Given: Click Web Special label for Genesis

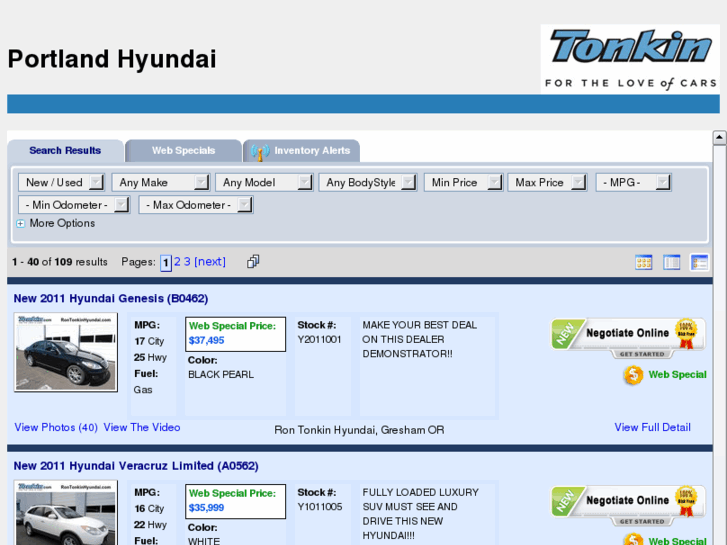Looking at the screenshot, I should point(677,375).
